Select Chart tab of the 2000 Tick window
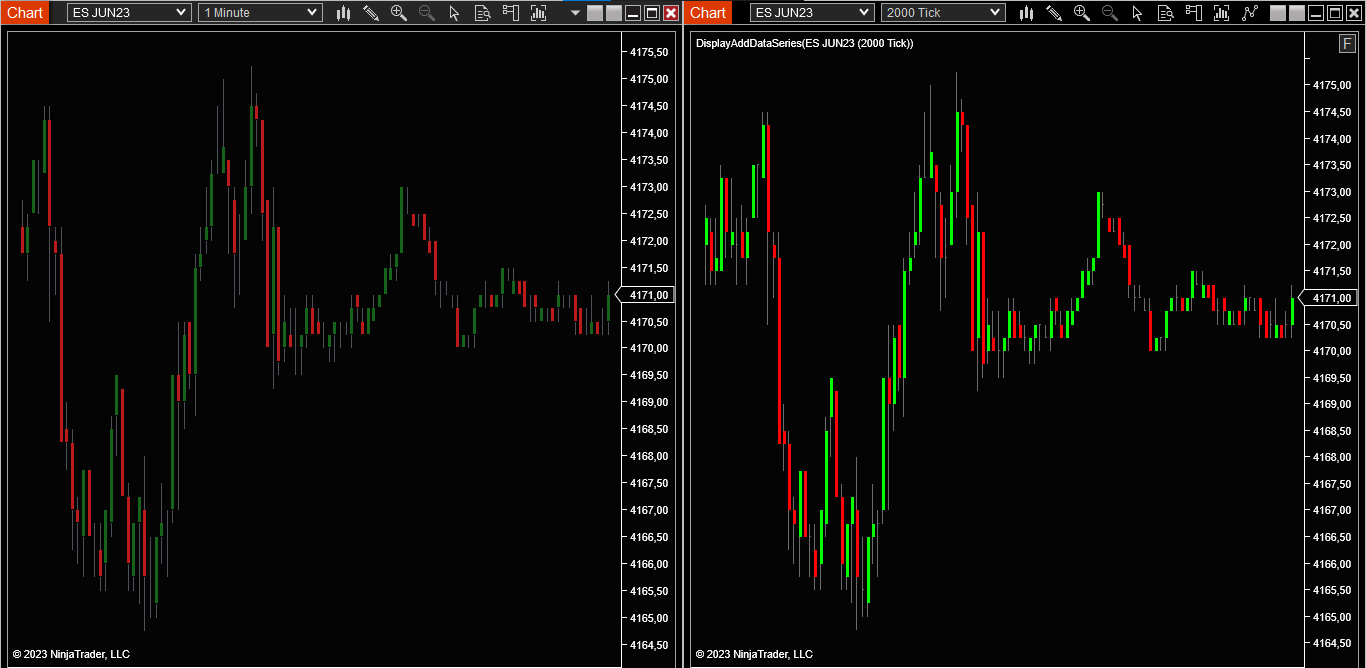 pos(708,13)
